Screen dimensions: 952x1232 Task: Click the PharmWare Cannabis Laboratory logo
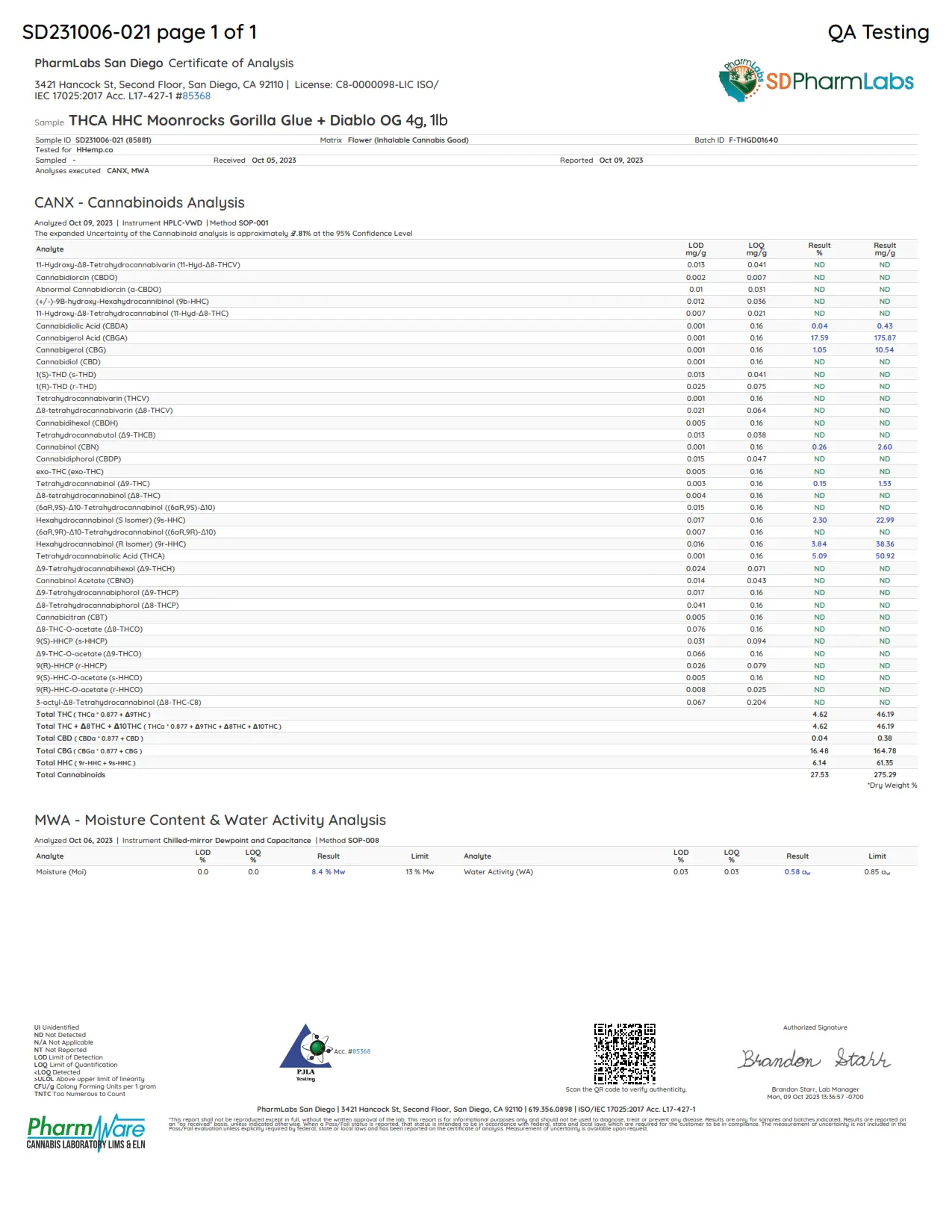coord(86,1133)
